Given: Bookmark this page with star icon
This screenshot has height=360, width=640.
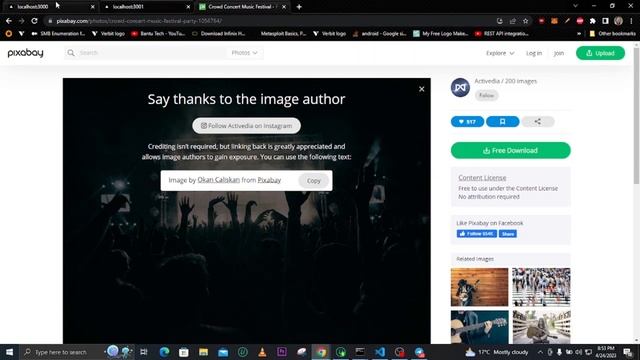Looking at the screenshot, I should pos(526,21).
